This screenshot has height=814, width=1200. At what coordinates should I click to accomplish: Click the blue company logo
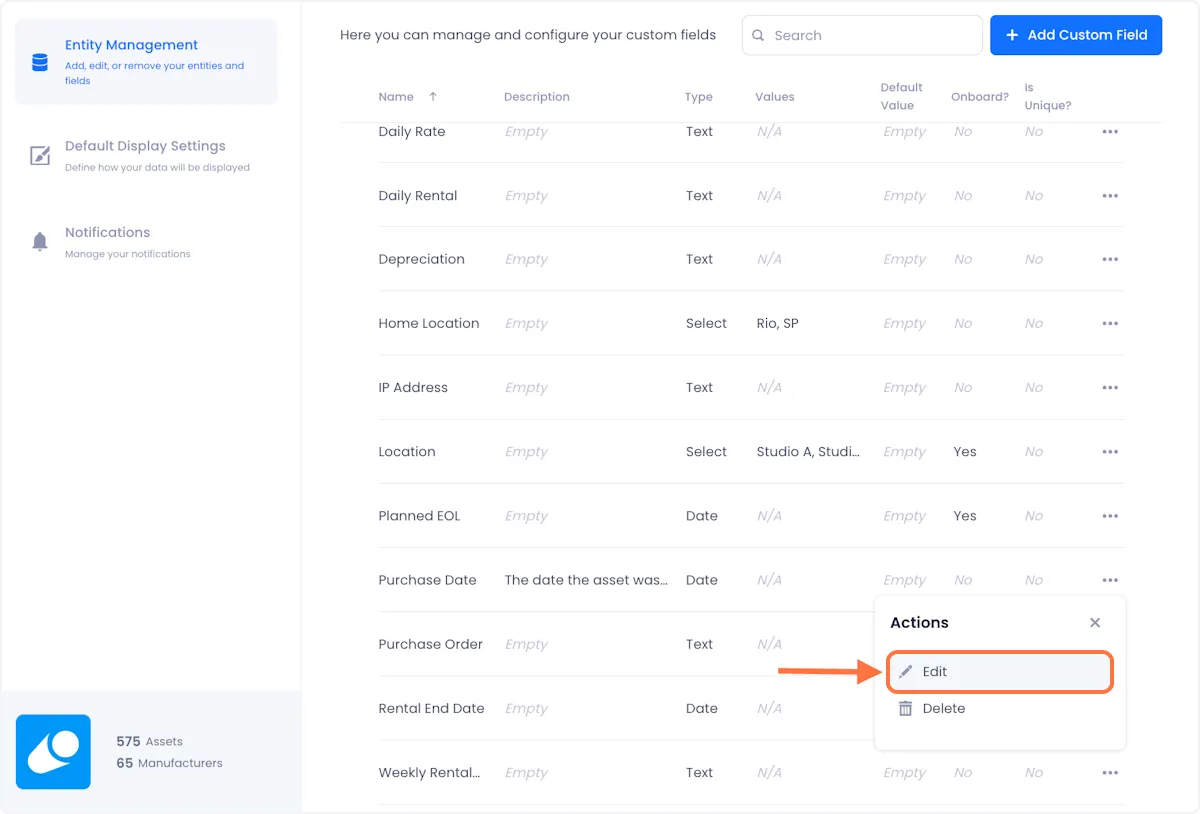coord(53,752)
